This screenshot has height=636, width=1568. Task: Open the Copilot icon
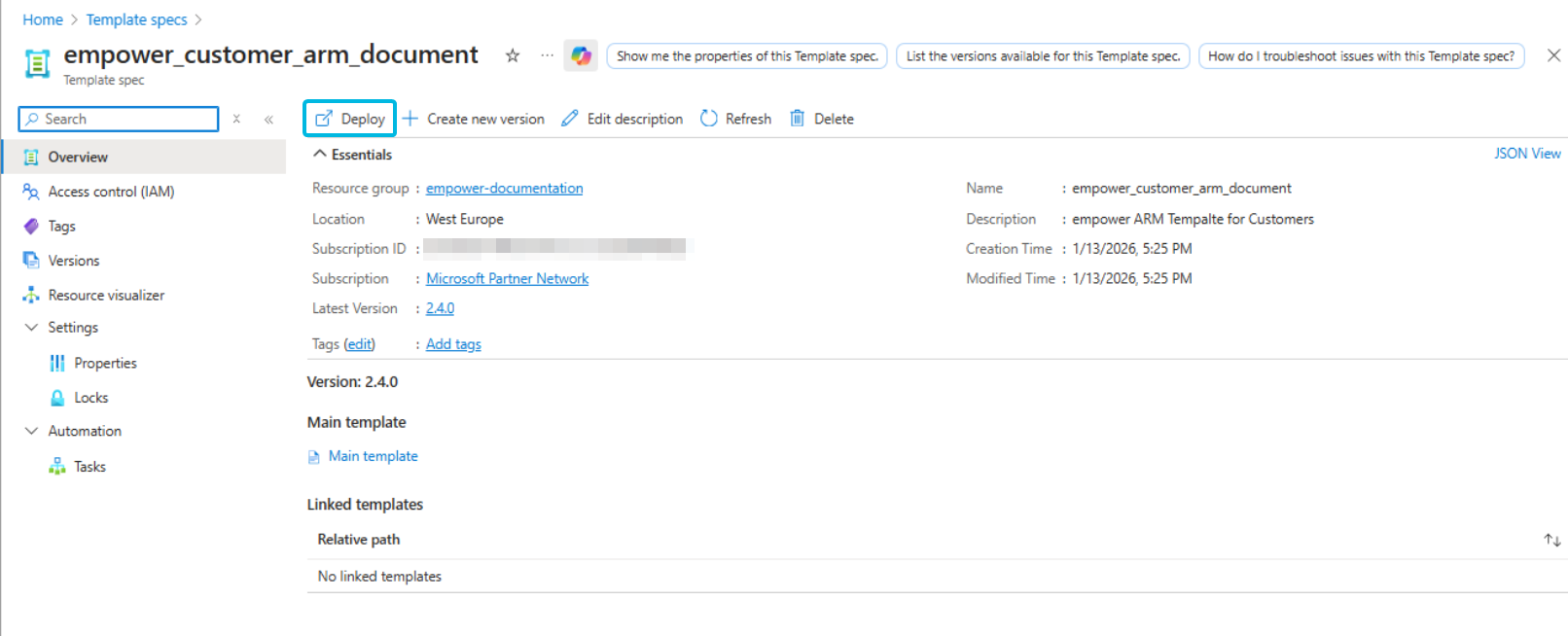[581, 55]
